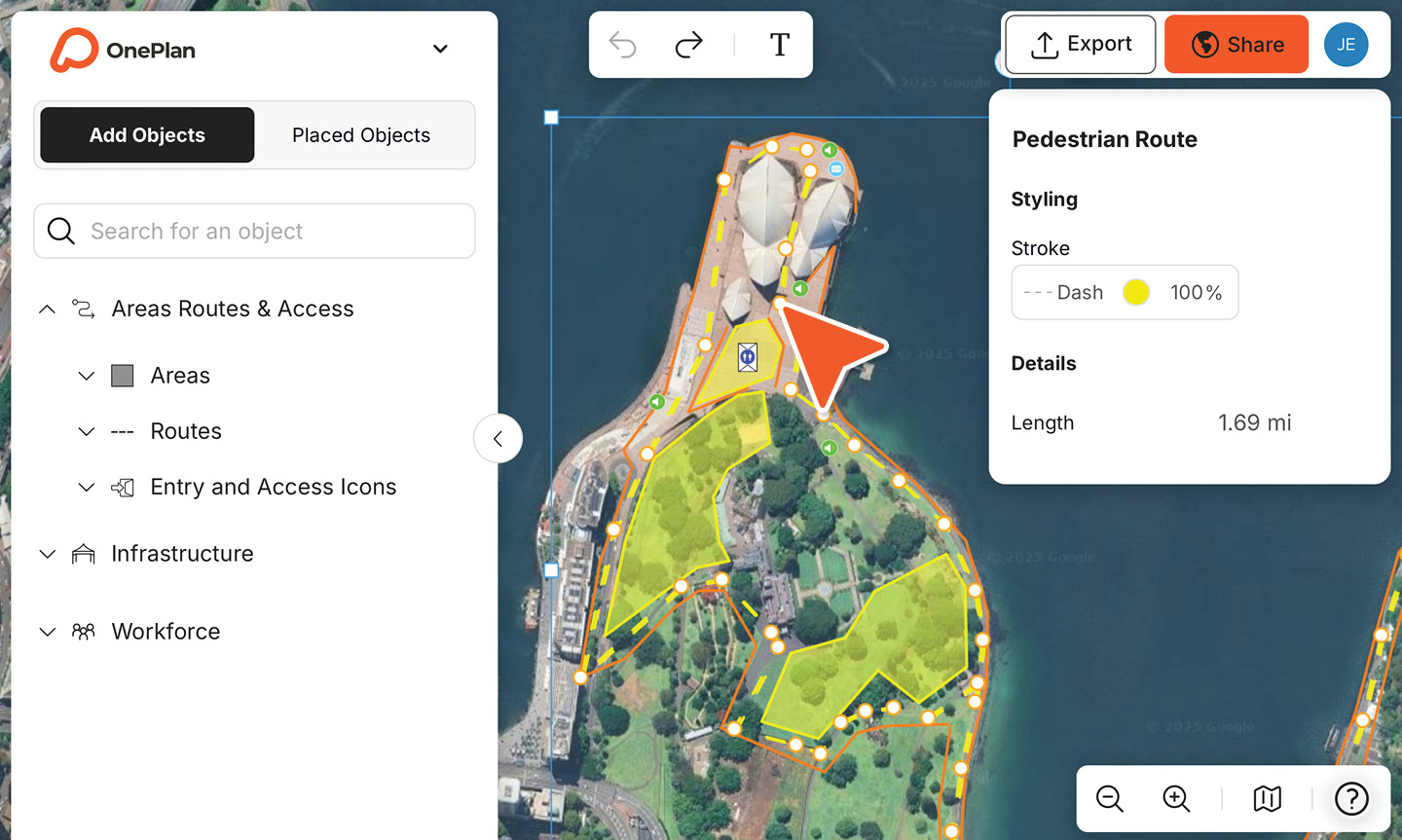Collapse Areas Routes & Access section

(47, 310)
